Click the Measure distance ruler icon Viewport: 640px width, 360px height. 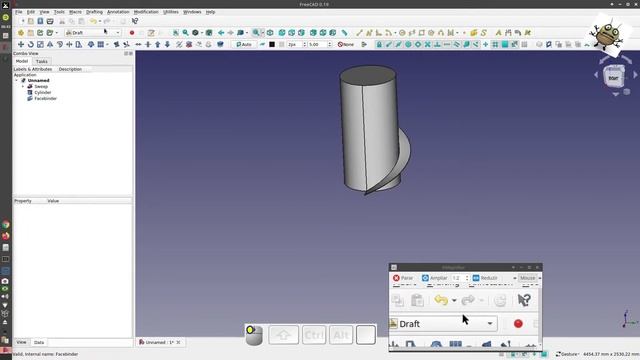[x=344, y=33]
